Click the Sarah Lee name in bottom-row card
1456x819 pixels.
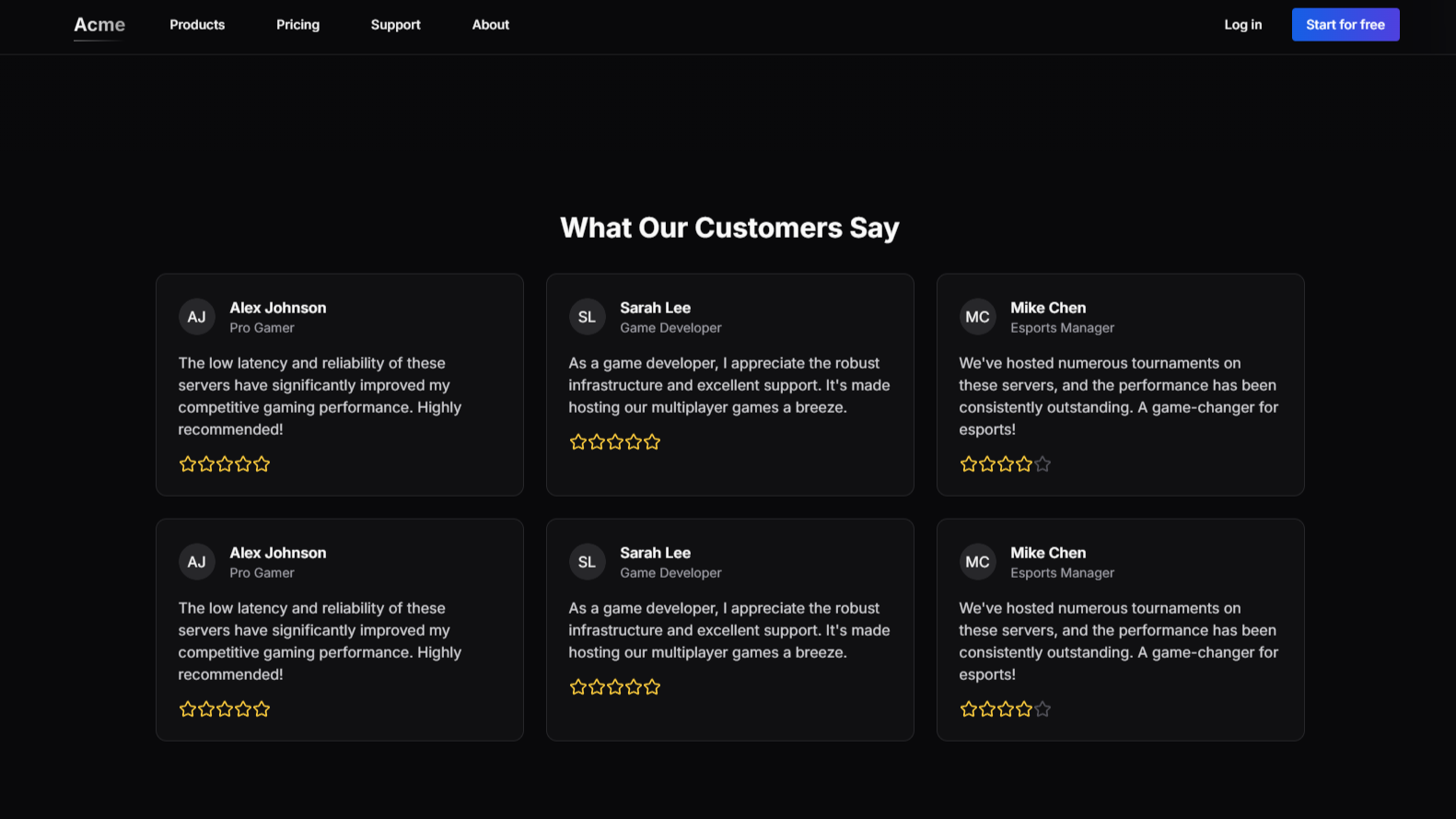pos(655,553)
